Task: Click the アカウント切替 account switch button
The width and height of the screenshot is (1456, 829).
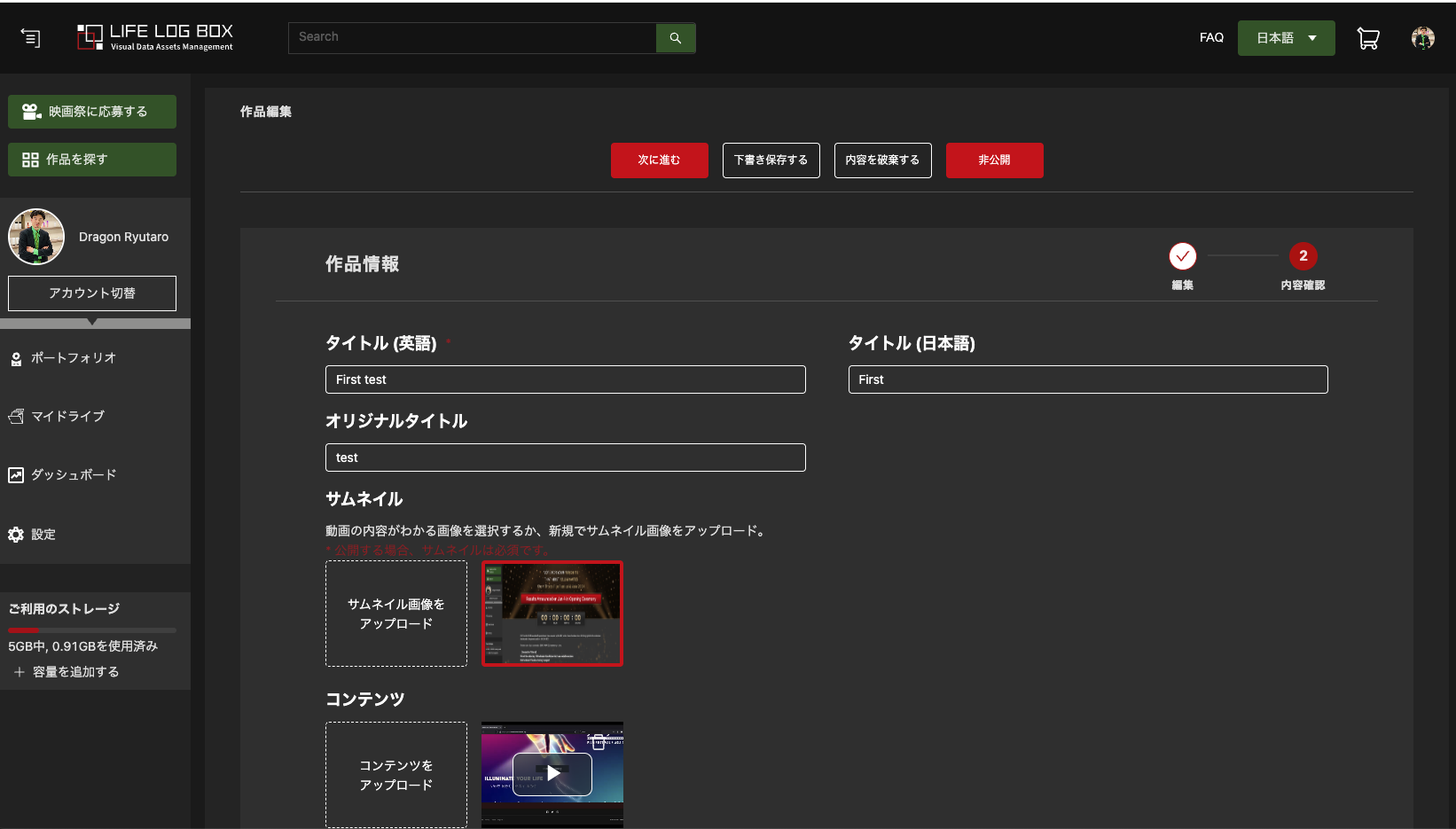Action: click(92, 293)
